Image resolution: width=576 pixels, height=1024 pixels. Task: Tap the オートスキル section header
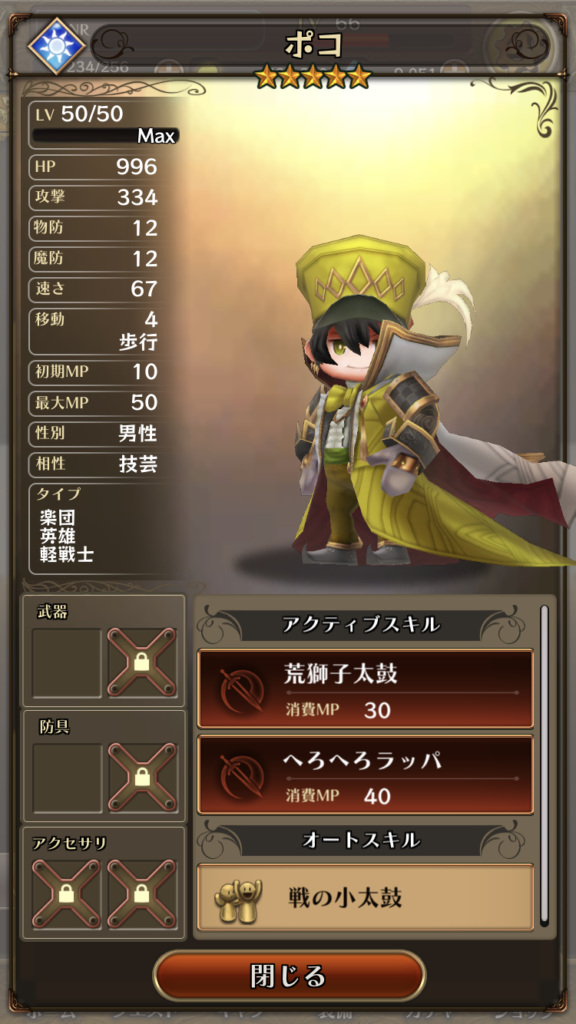[x=361, y=840]
